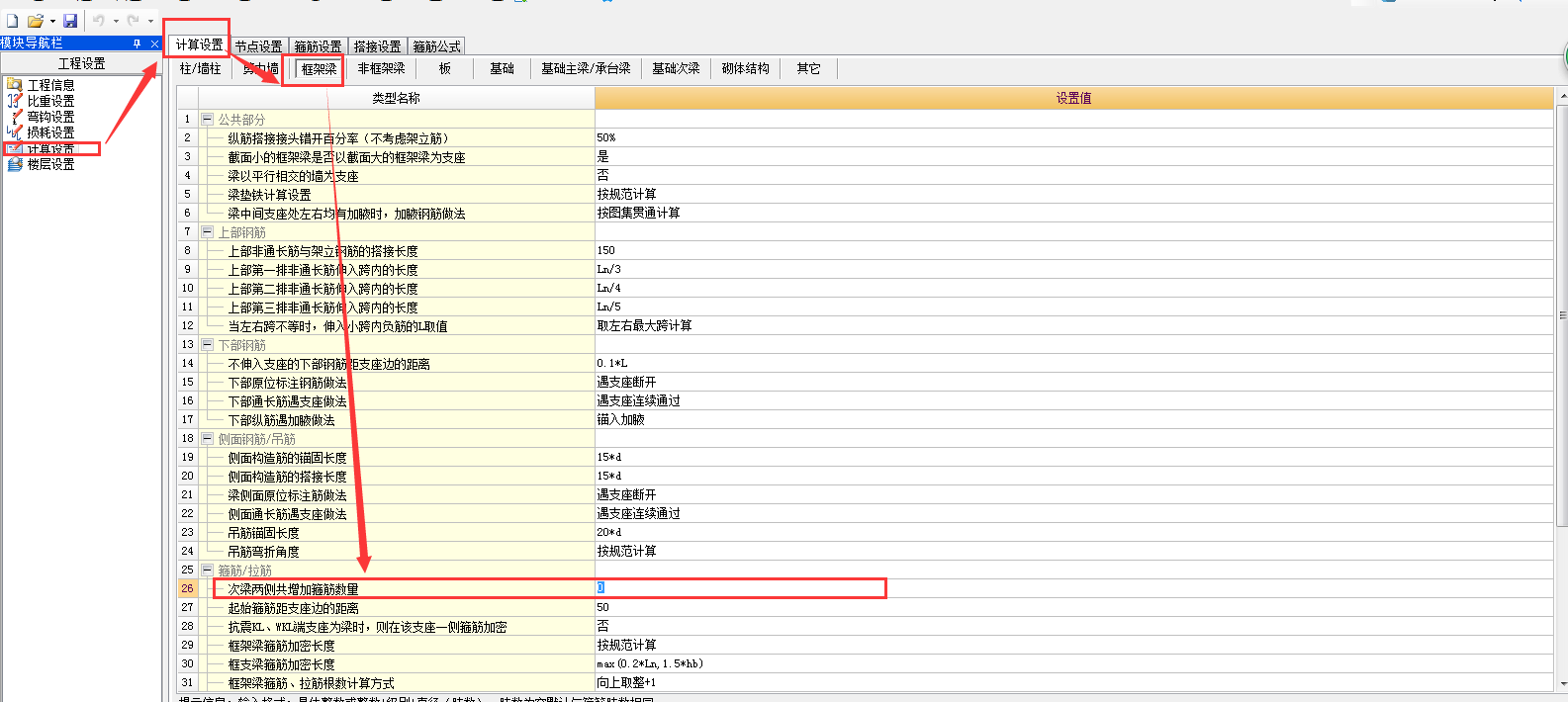Click value 否 for 梁以平行相交的墙为支座
The width and height of the screenshot is (1568, 702).
1073,175
